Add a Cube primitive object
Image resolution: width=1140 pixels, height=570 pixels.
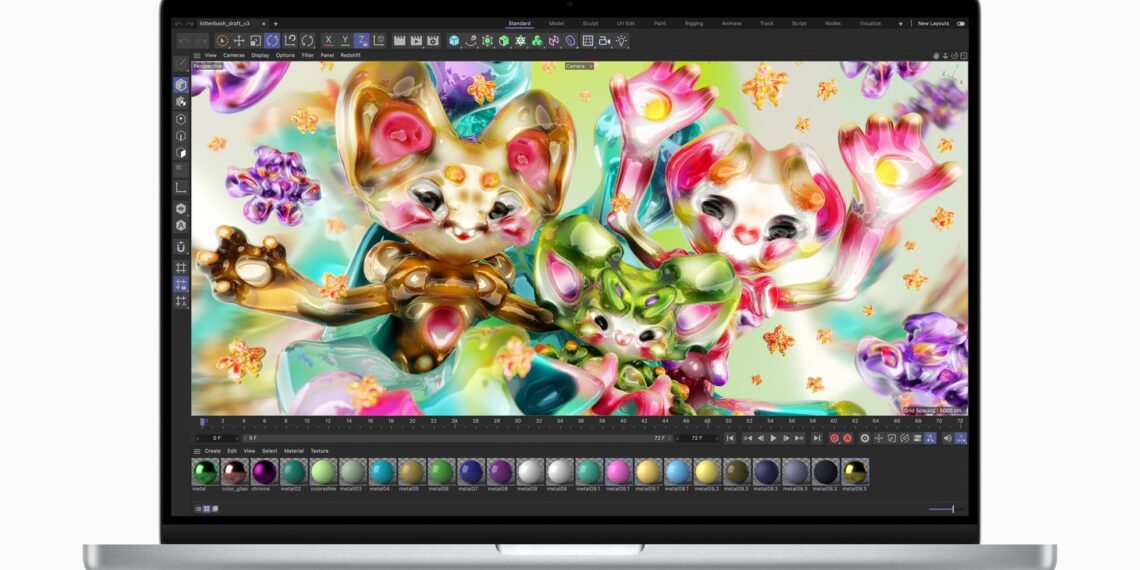[454, 41]
